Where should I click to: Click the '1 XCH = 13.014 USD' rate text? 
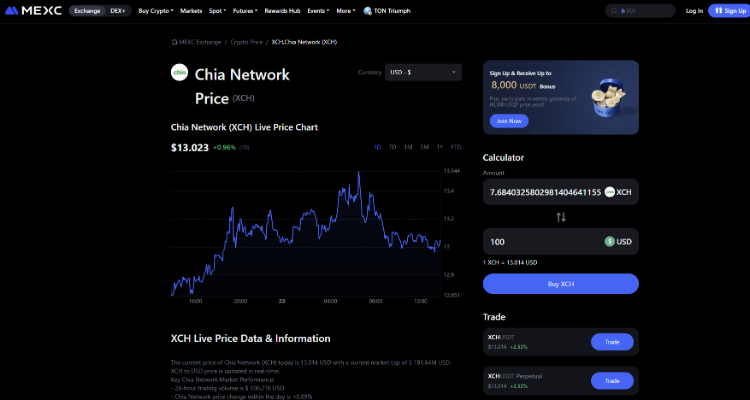(x=510, y=263)
